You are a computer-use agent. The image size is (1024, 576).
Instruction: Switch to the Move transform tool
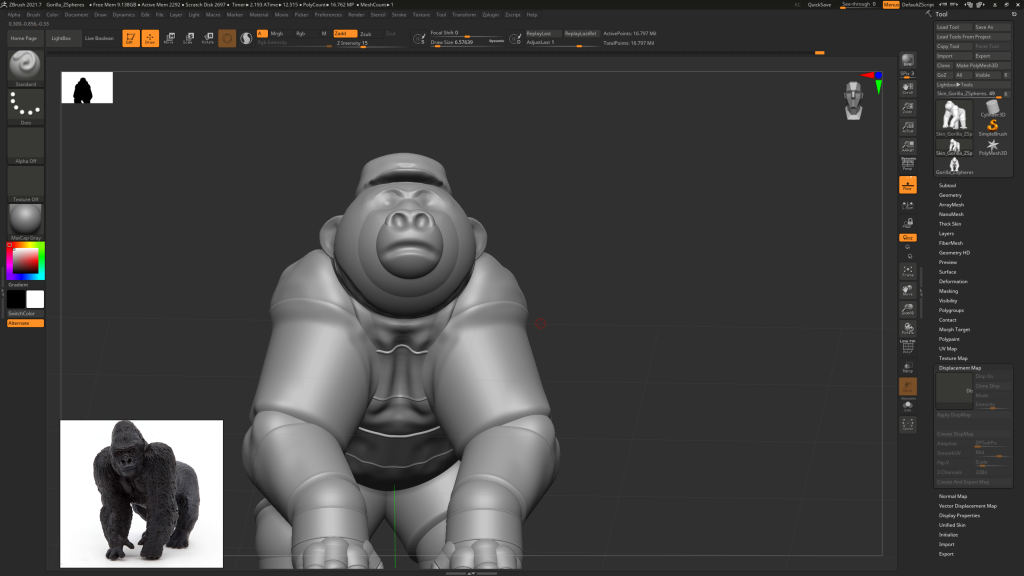[x=168, y=39]
